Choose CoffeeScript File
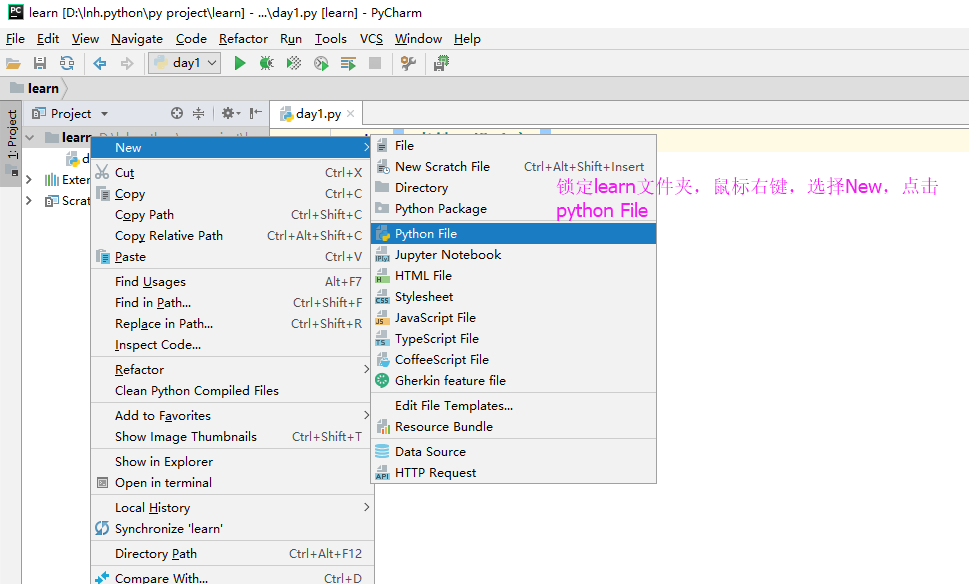The width and height of the screenshot is (969, 584). 514,360
